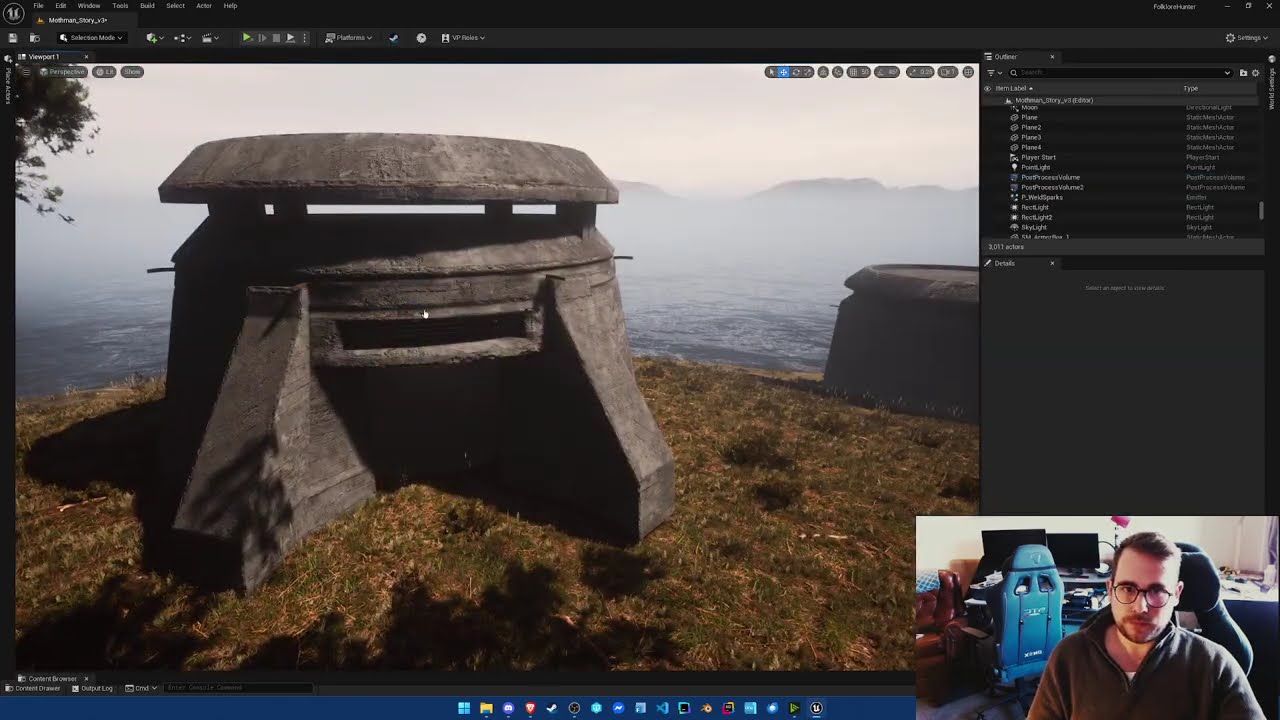Open the Selection Mode dropdown
The width and height of the screenshot is (1280, 720).
(91, 38)
